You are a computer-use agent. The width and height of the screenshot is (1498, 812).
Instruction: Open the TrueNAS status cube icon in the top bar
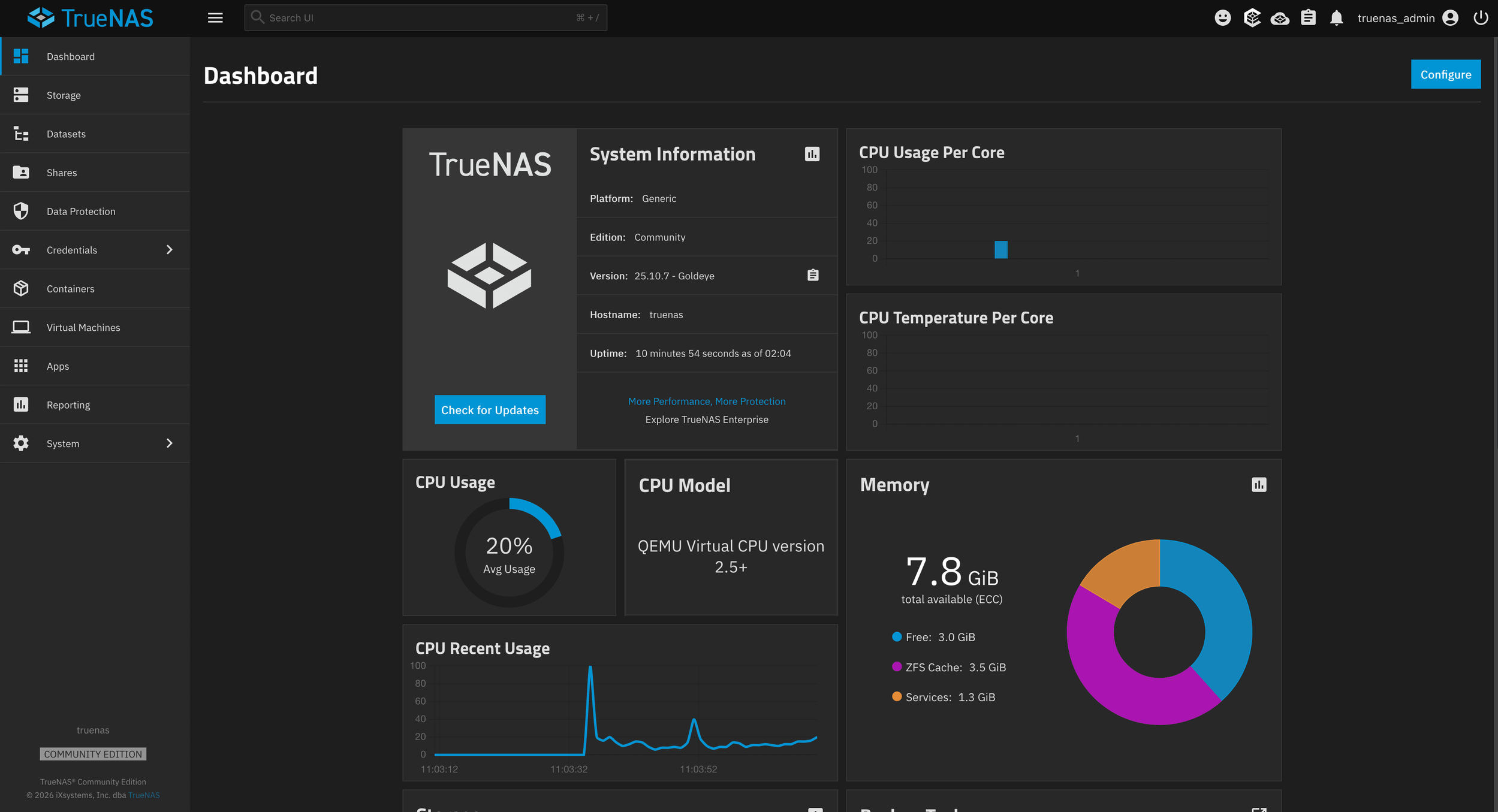1252,18
